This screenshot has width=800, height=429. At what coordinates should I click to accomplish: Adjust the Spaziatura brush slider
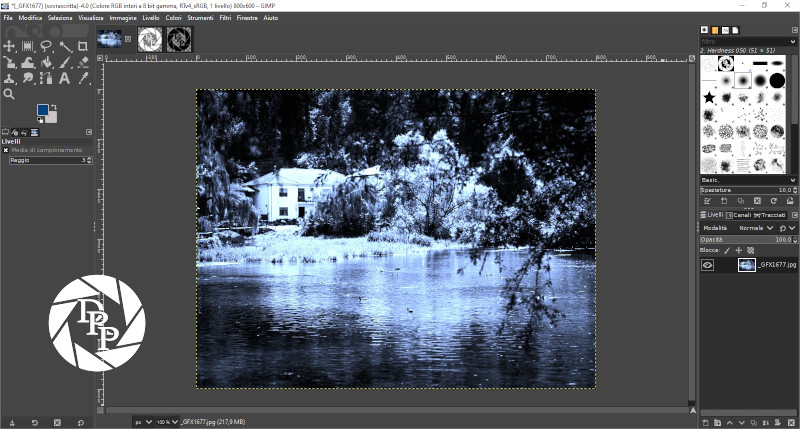point(748,190)
